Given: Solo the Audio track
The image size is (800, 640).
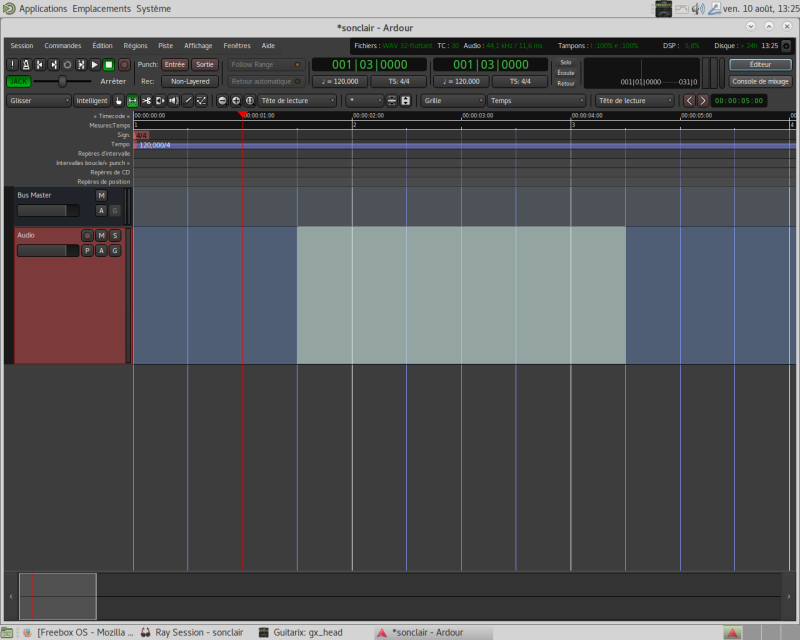Looking at the screenshot, I should (x=115, y=235).
